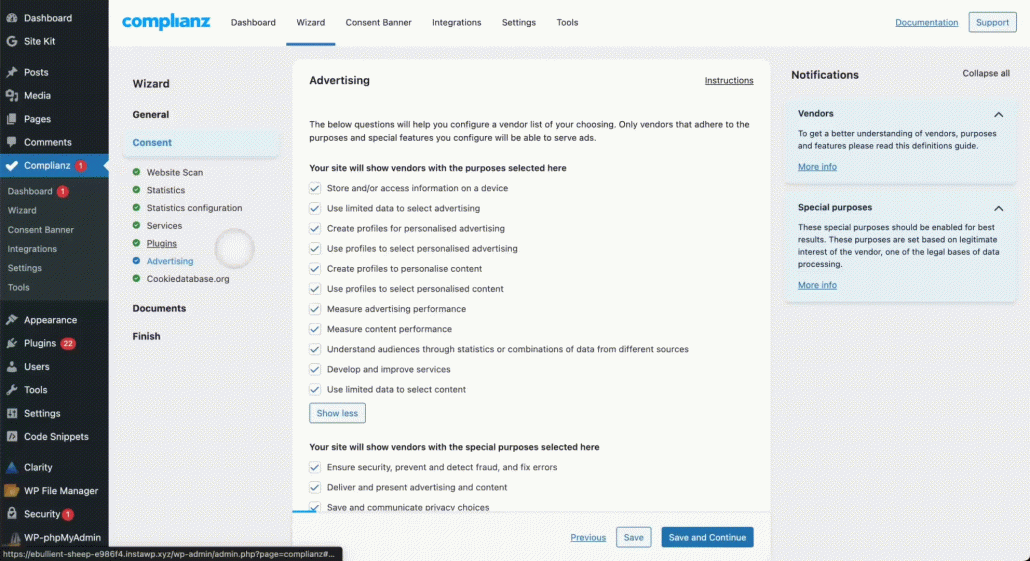Image resolution: width=1030 pixels, height=561 pixels.
Task: Toggle 'Develop and improve services' checkbox
Action: [x=315, y=369]
